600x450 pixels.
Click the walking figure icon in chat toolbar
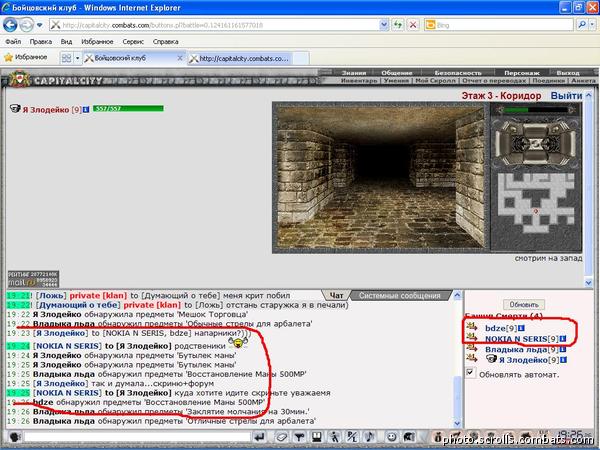coord(334,437)
